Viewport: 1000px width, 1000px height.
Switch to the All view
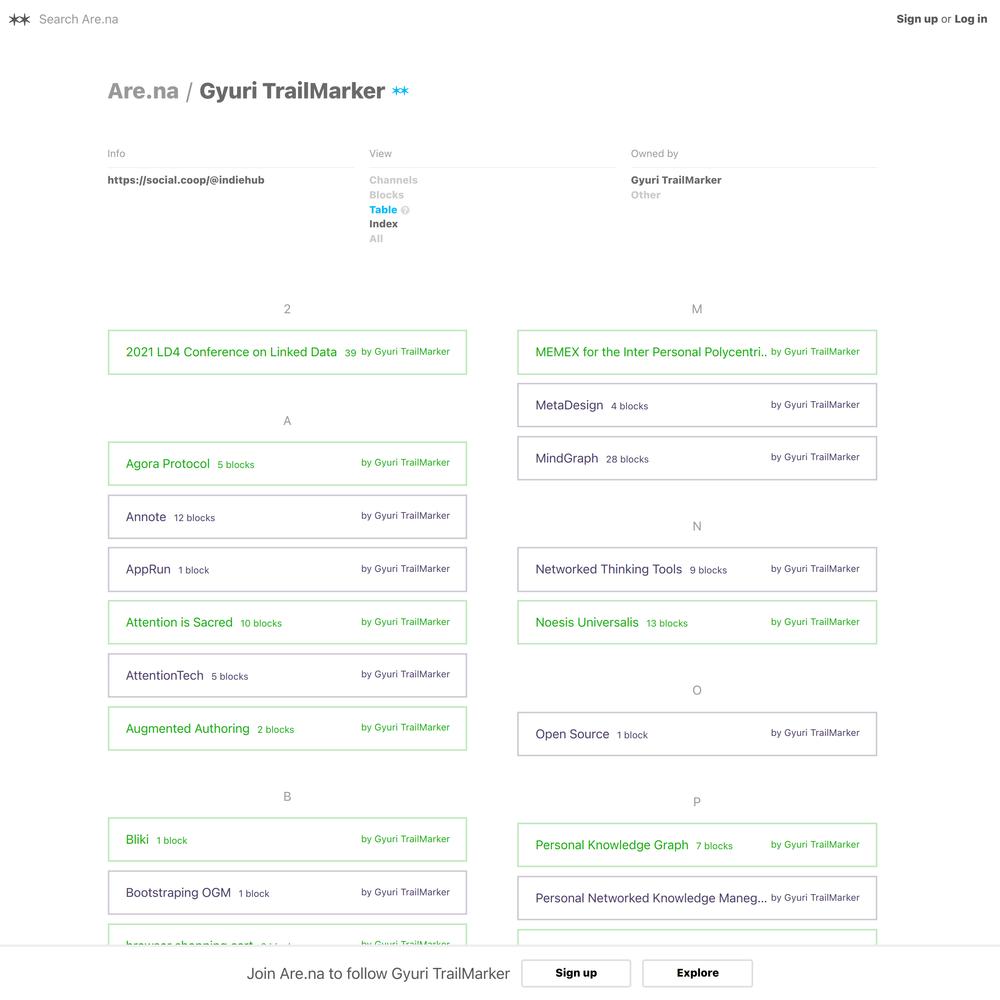376,239
